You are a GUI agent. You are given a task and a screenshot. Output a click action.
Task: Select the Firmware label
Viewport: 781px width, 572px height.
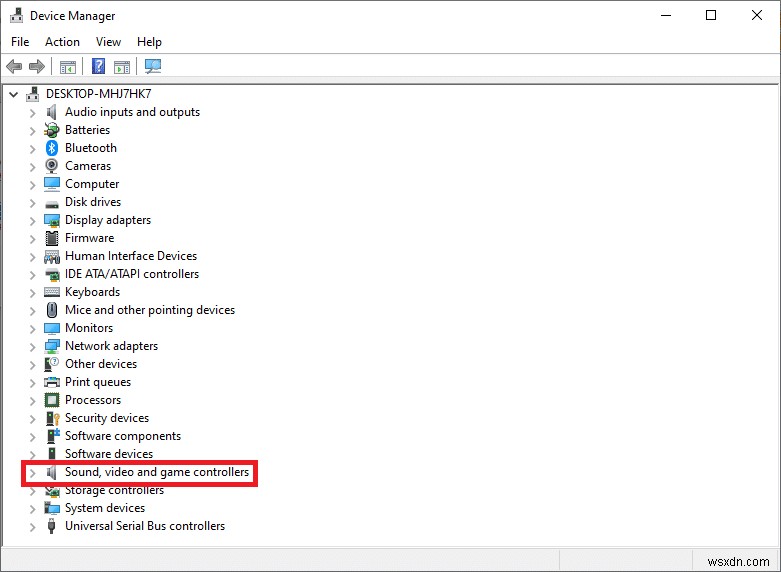90,238
